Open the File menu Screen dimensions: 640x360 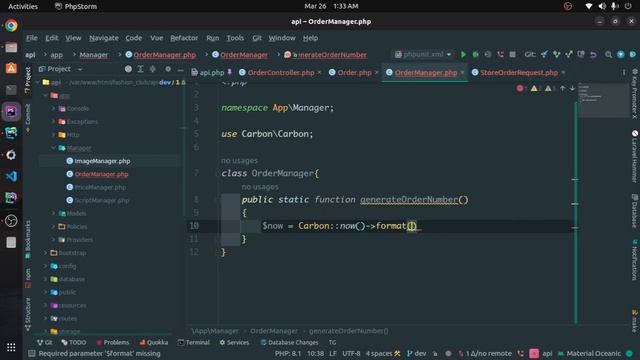click(31, 38)
